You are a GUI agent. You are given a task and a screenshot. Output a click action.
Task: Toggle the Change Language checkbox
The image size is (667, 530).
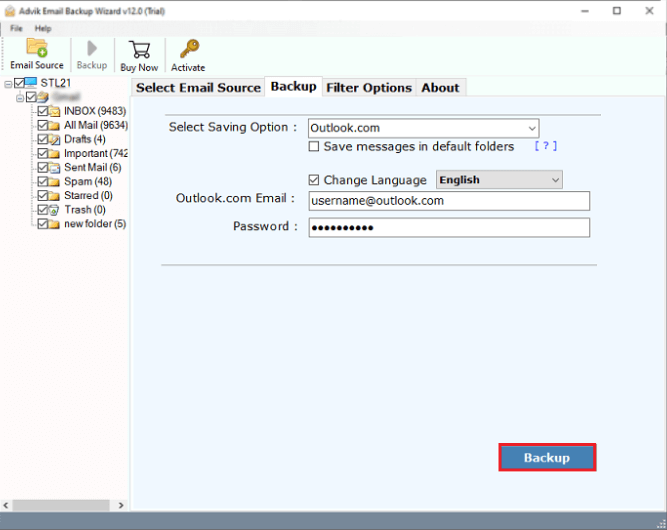(314, 180)
